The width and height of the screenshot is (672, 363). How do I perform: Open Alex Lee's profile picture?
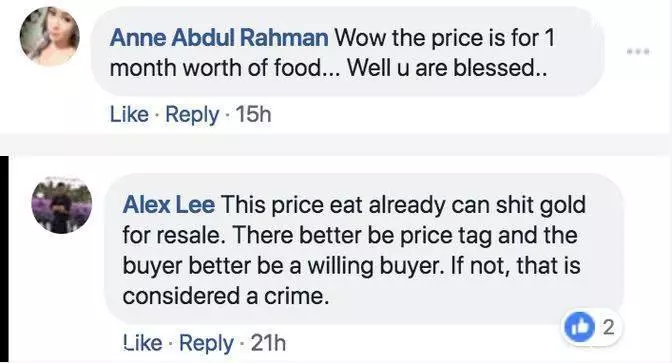[x=62, y=205]
